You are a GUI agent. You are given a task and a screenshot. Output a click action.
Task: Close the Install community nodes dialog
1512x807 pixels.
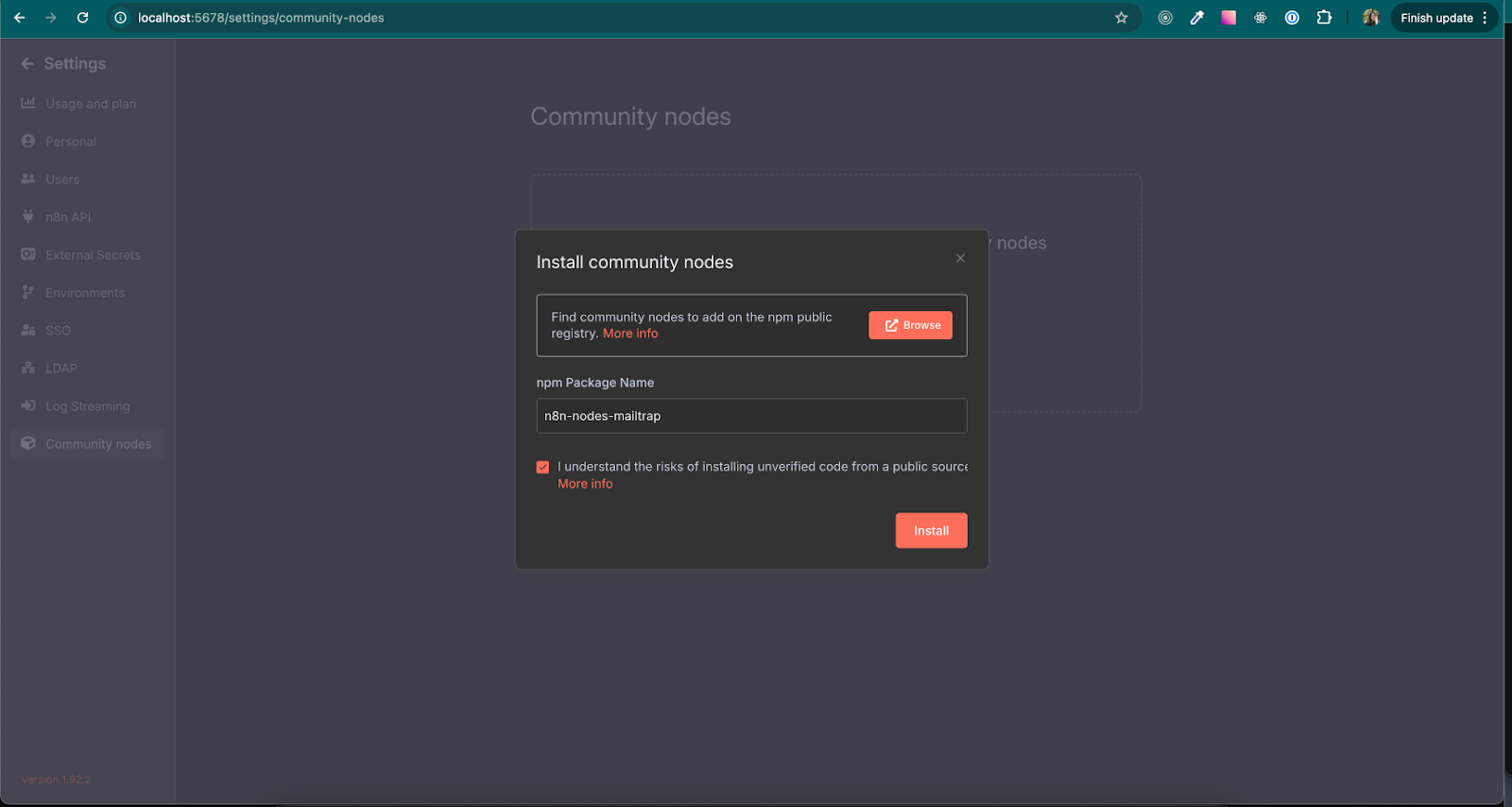coord(960,258)
